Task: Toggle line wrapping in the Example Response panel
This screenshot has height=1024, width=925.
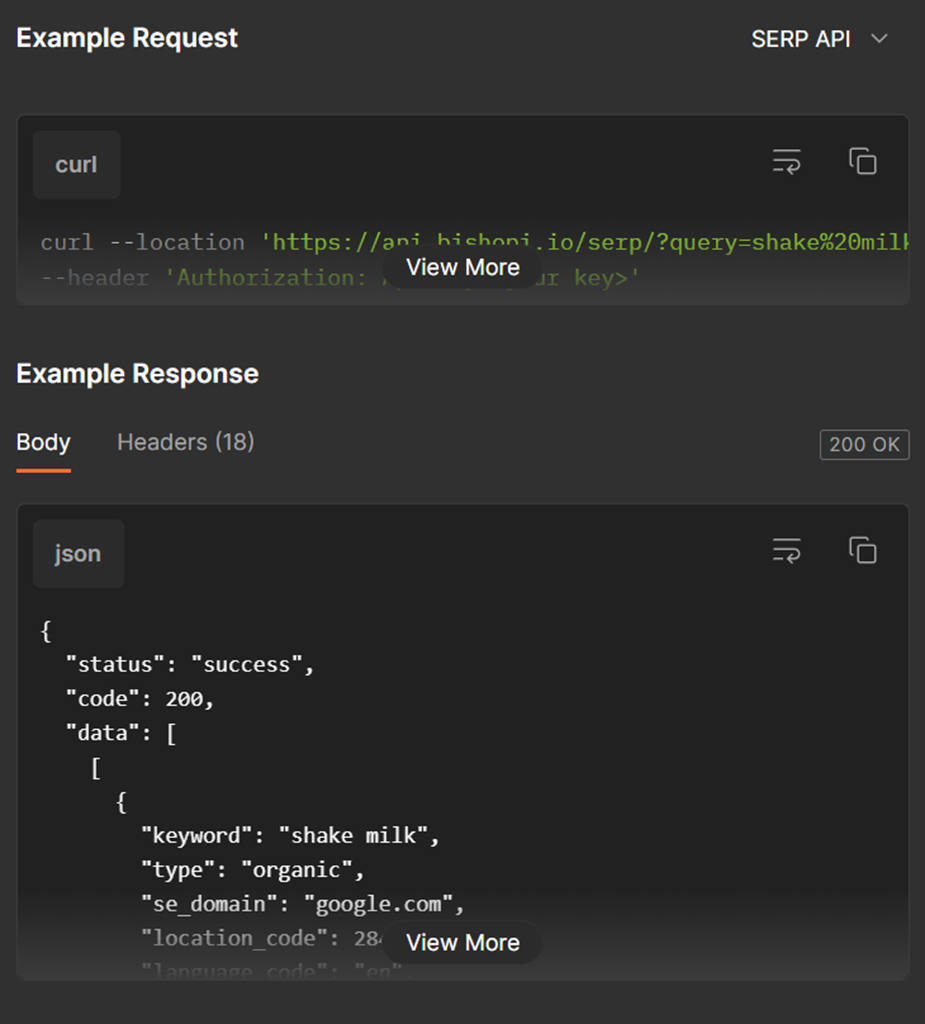Action: coord(786,549)
